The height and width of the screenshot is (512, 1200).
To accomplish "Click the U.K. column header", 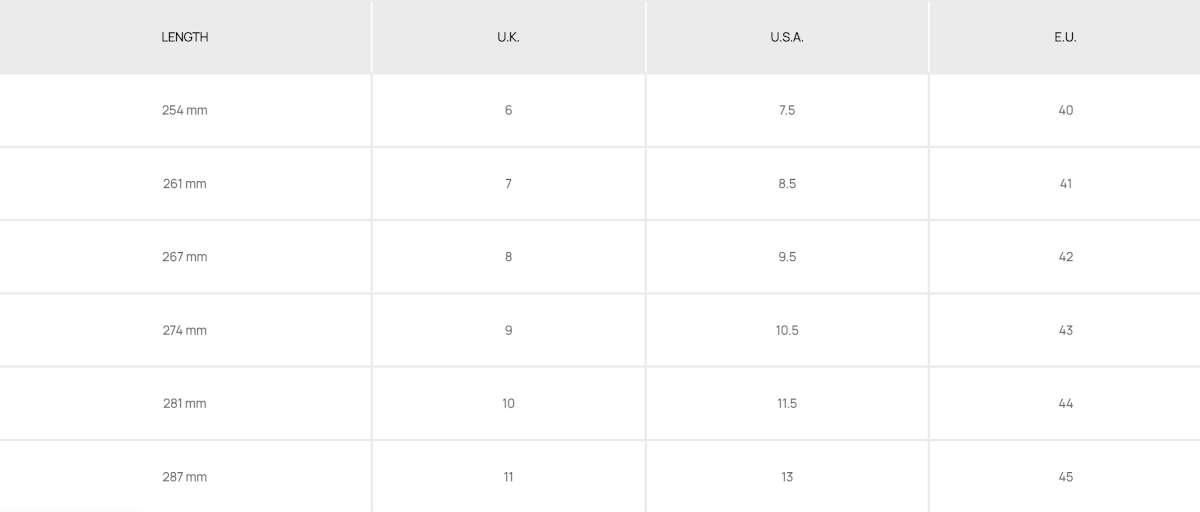I will 508,37.
